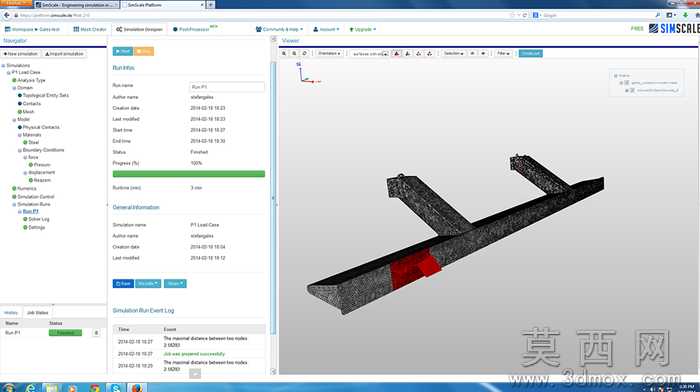Collapse the Simulation Runs node

pos(14,204)
